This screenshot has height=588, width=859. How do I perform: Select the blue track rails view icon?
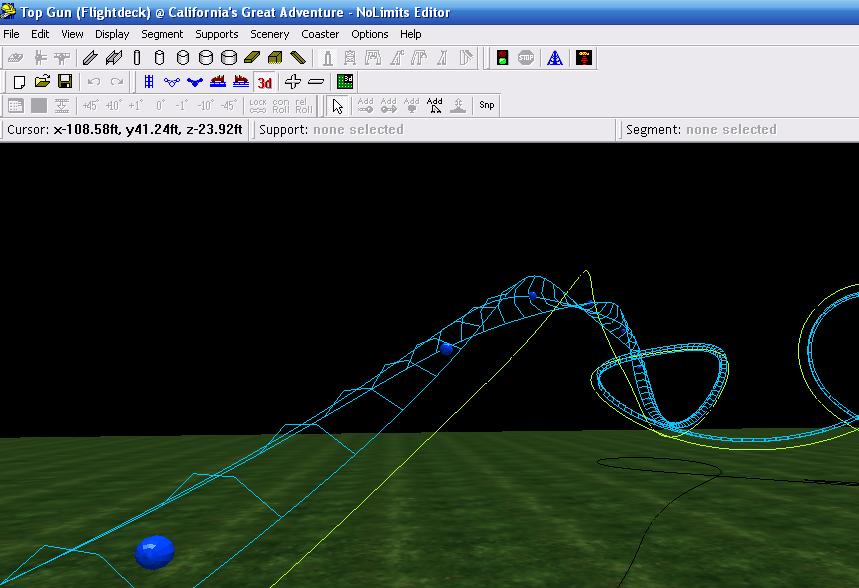[148, 82]
